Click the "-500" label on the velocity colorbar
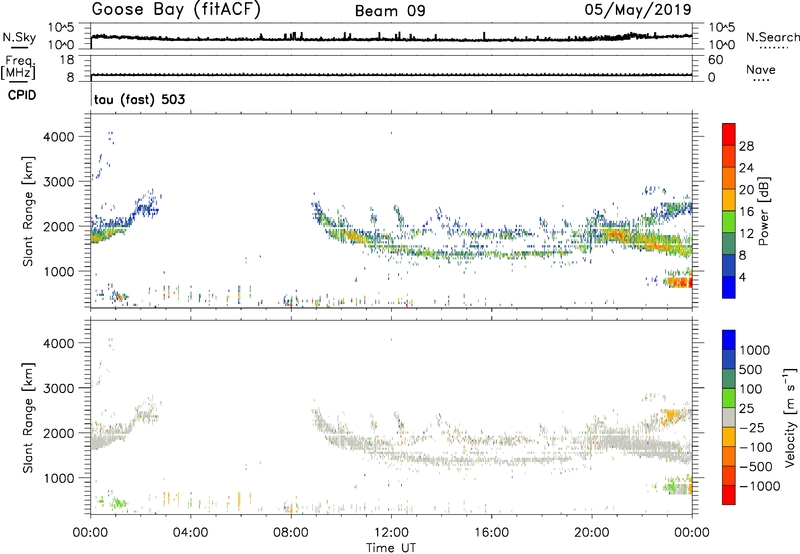Screen dimensions: 800x554 (756, 466)
